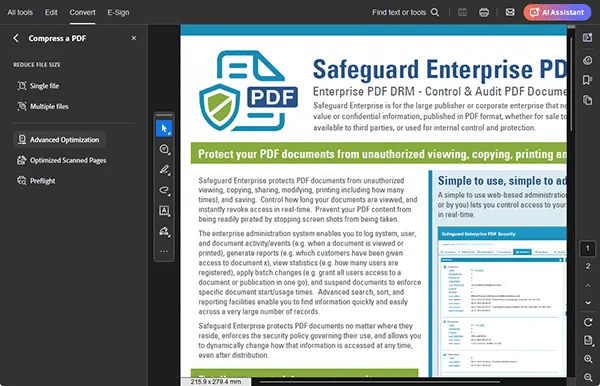The height and width of the screenshot is (386, 600).
Task: Zoom in on the document
Action: click(588, 359)
